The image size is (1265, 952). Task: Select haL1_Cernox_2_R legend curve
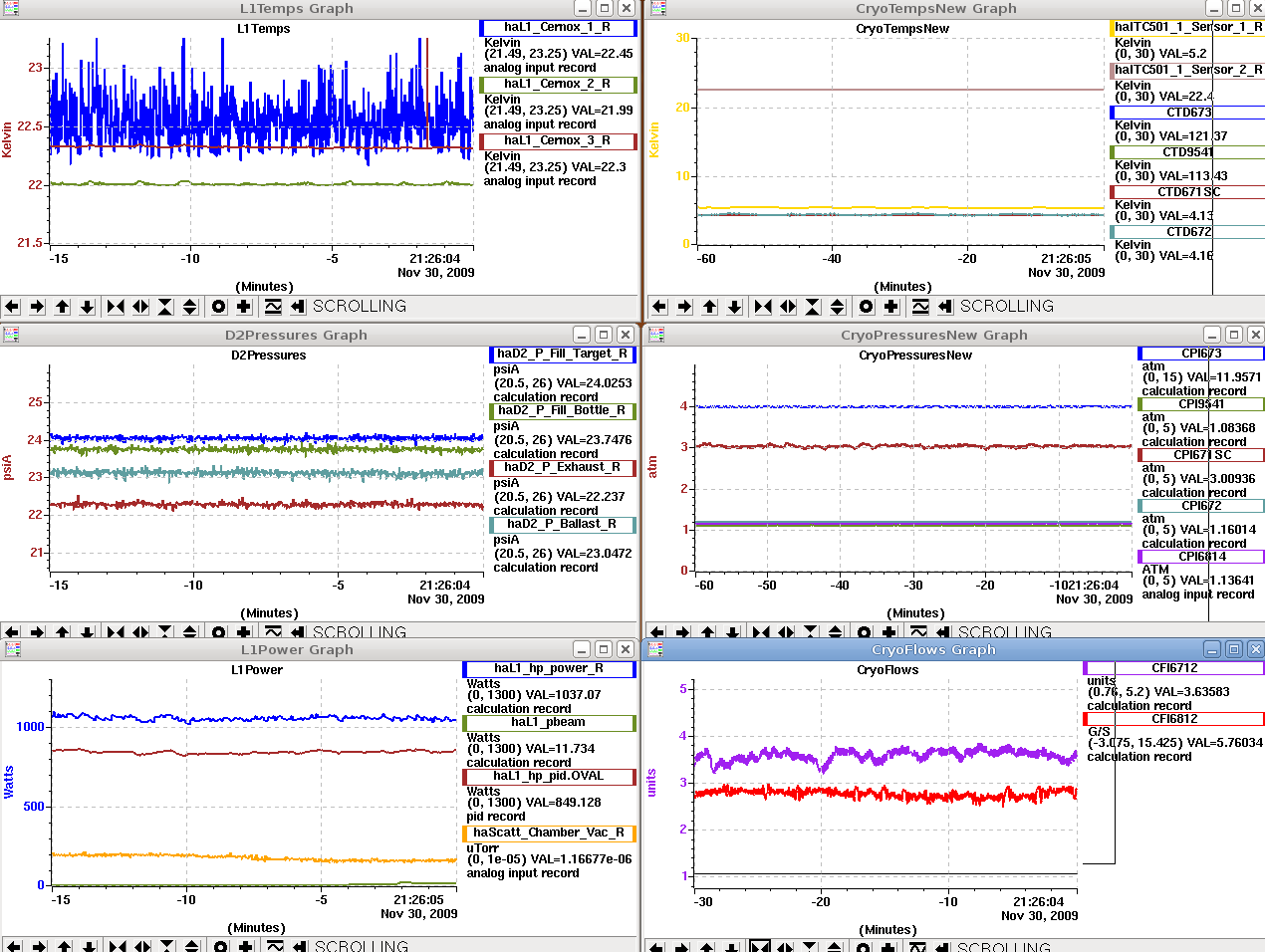click(x=558, y=85)
